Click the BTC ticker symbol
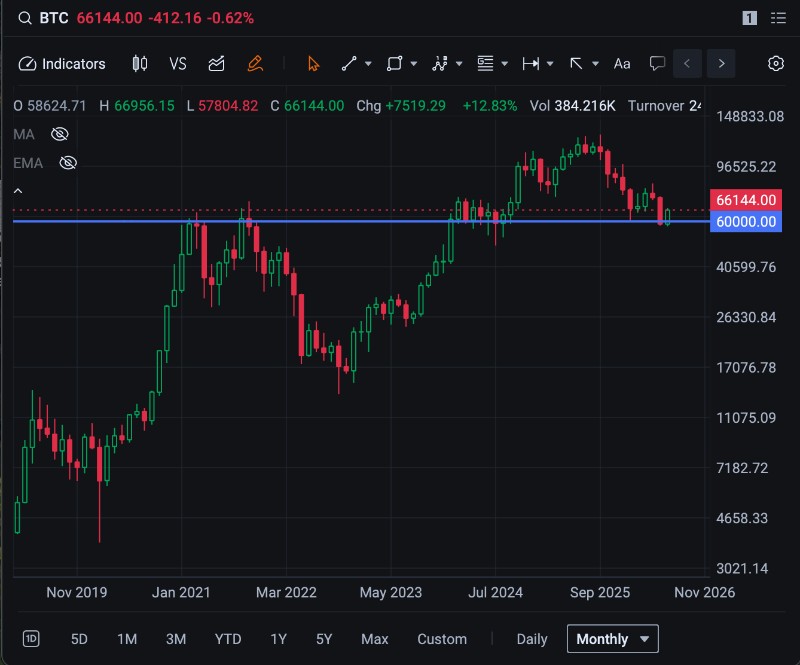The width and height of the screenshot is (800, 665). pos(54,18)
